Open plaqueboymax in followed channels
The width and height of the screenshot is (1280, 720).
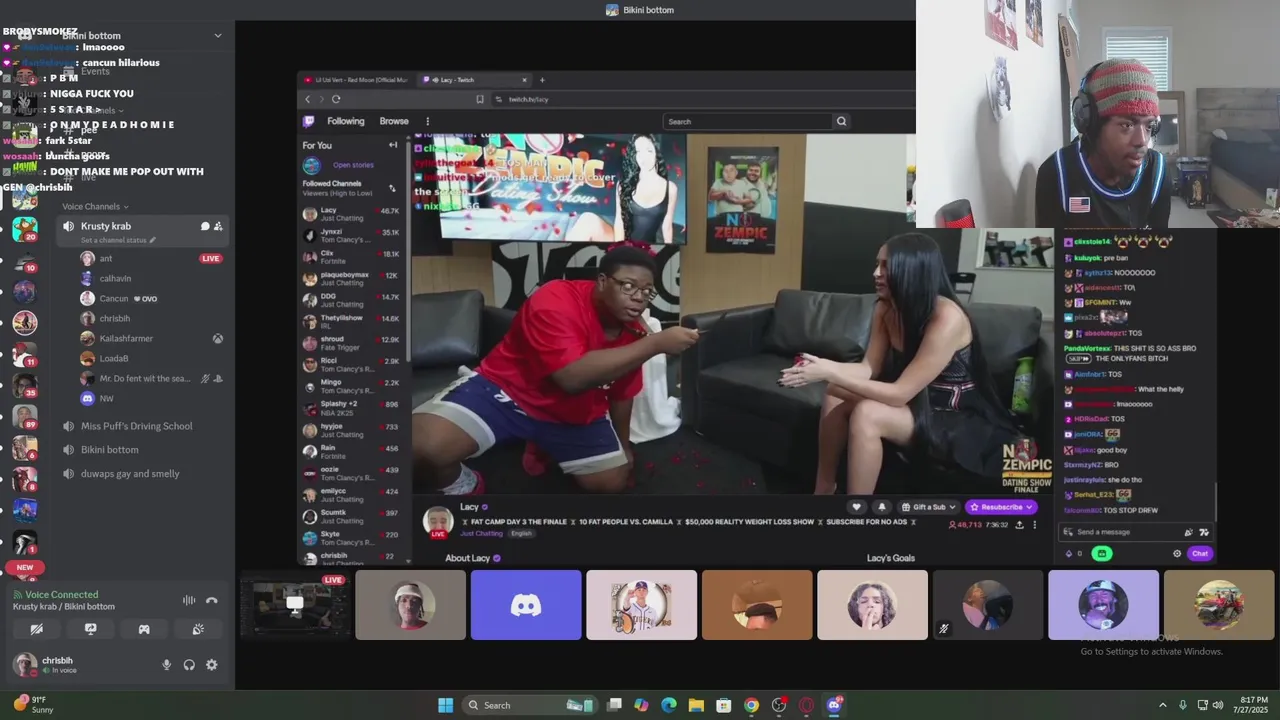[x=351, y=279]
